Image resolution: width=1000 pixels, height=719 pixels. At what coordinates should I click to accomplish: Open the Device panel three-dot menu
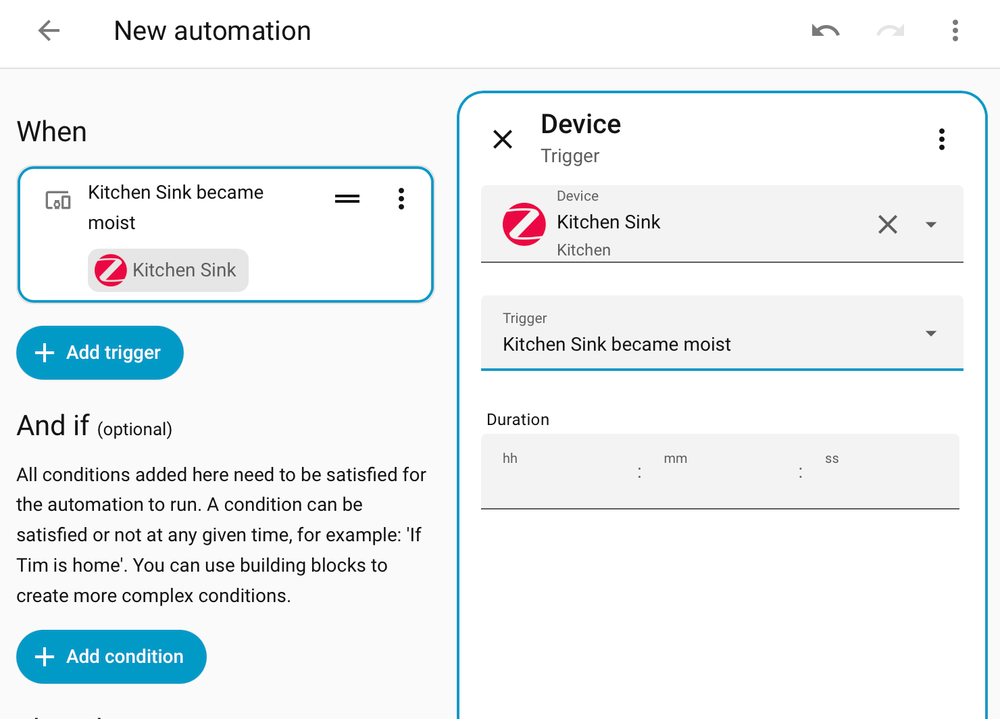(x=941, y=139)
